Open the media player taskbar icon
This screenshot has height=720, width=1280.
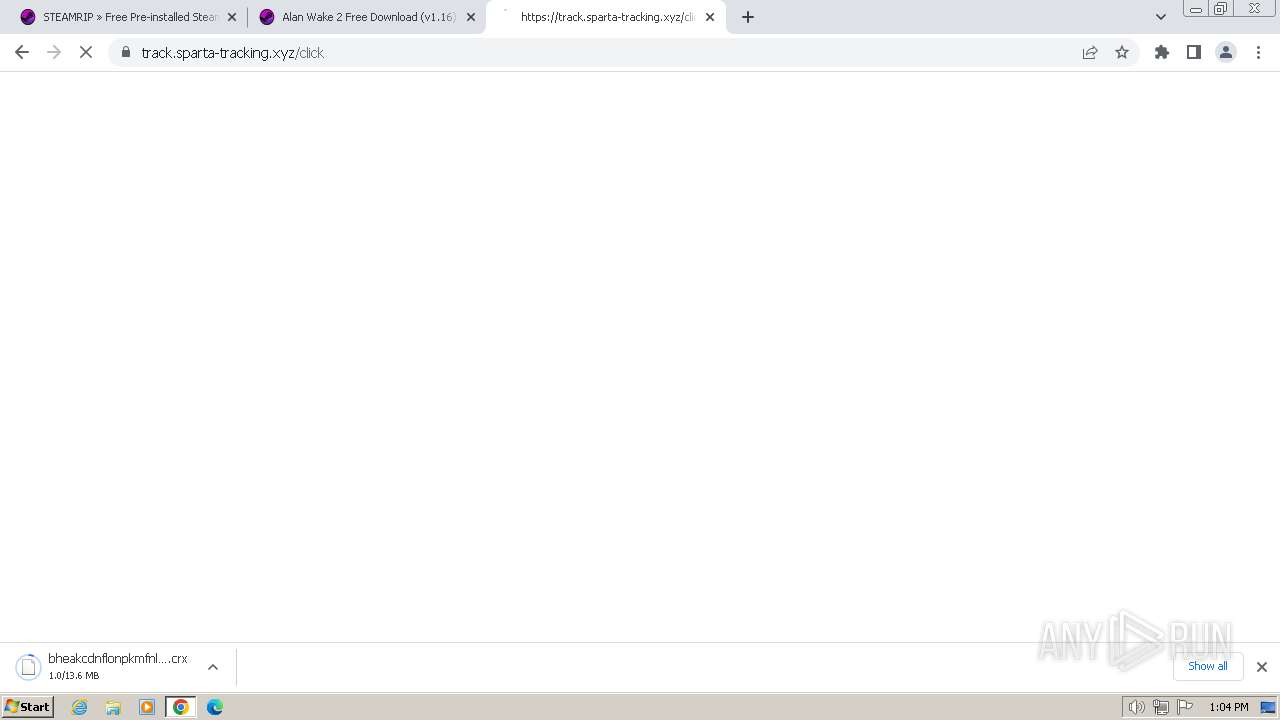147,707
